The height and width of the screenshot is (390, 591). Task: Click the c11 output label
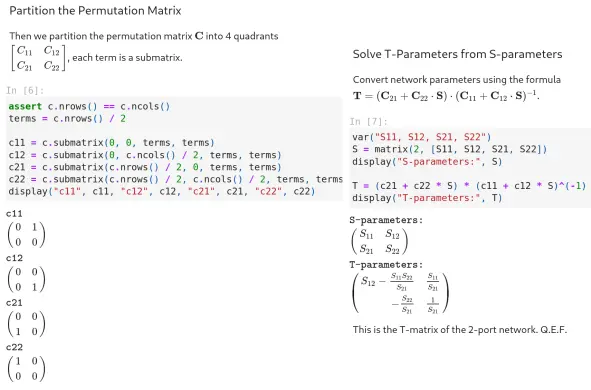click(x=14, y=214)
